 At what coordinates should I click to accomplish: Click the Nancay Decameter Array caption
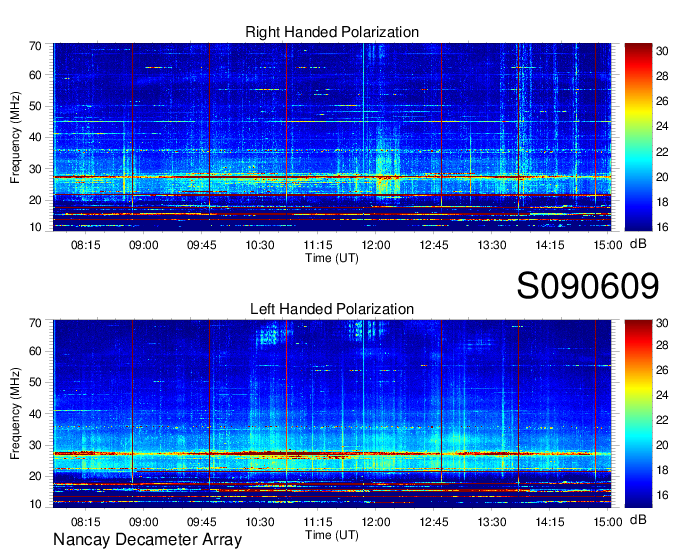pyautogui.click(x=147, y=539)
